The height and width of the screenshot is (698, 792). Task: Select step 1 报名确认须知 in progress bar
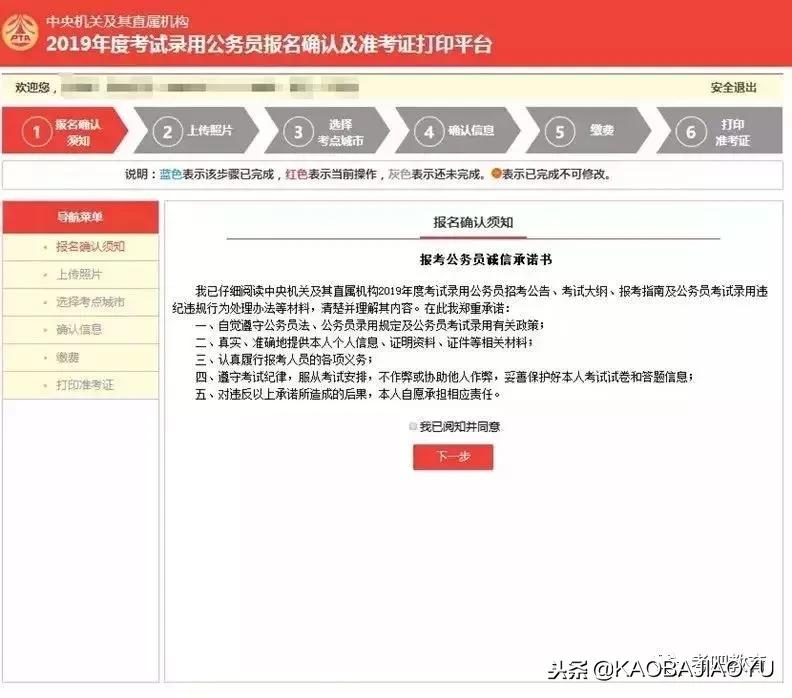click(65, 131)
